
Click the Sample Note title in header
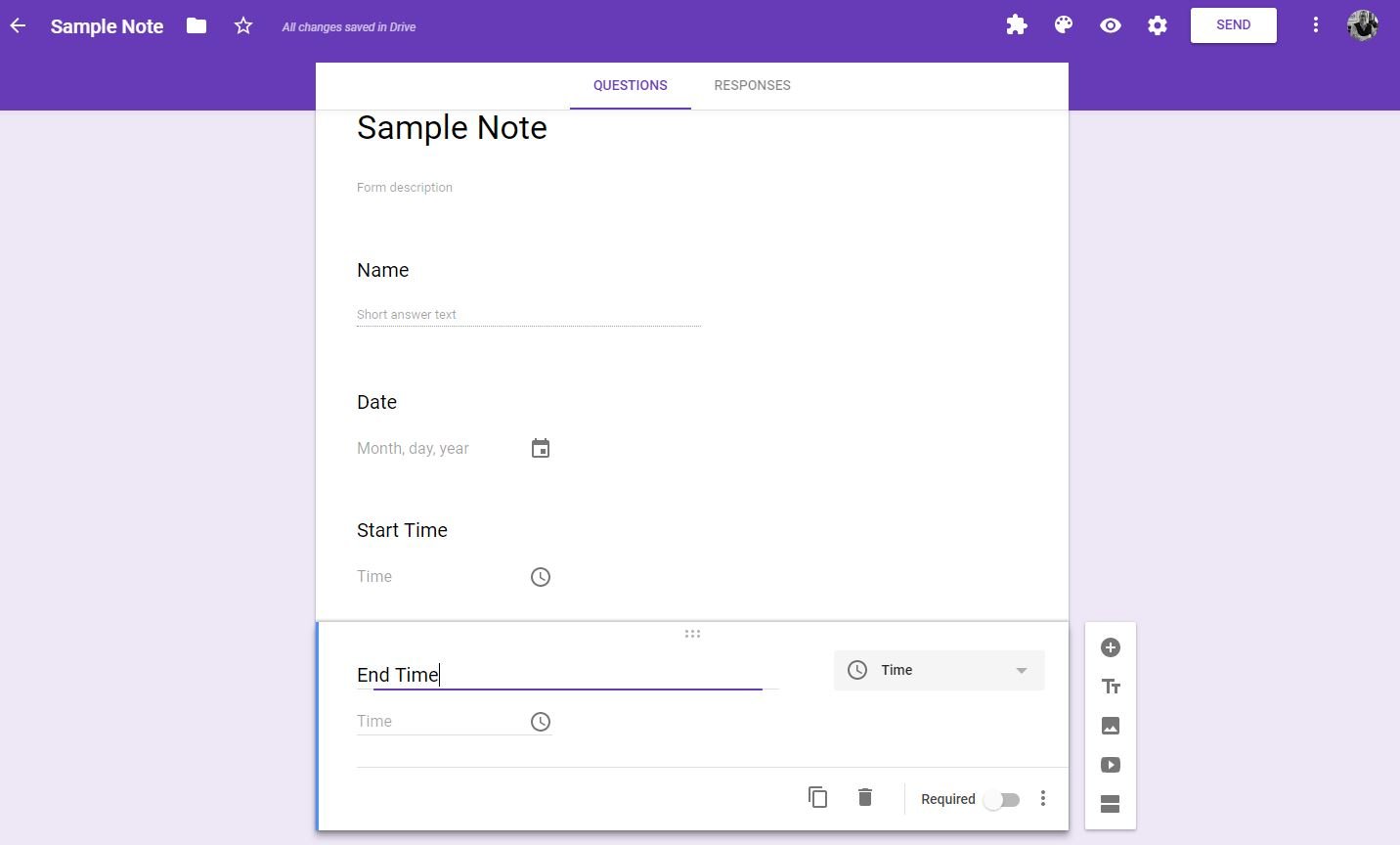point(108,26)
